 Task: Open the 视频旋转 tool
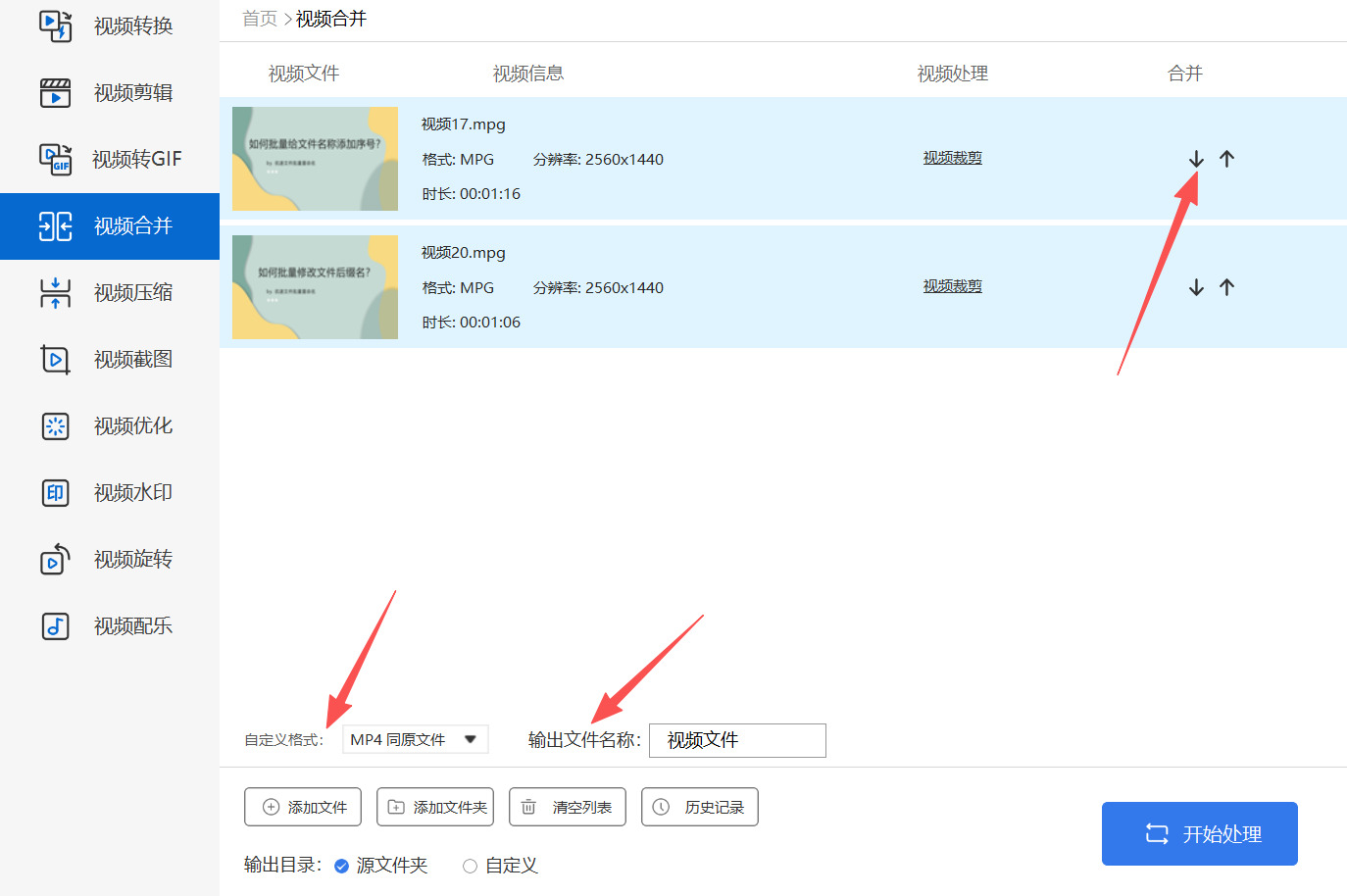[x=110, y=559]
